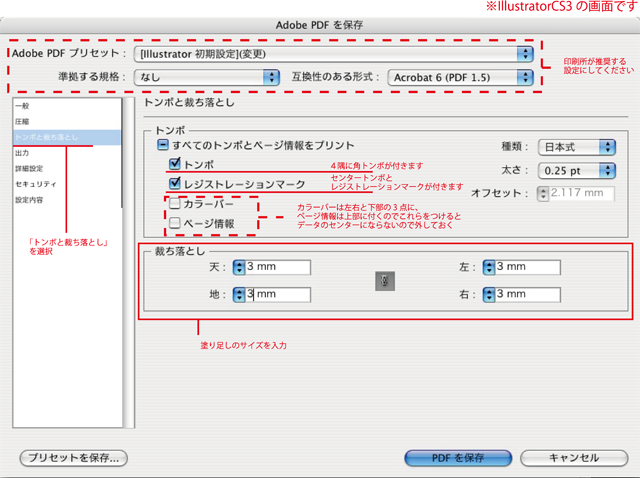Click the 天 bleed value field
Viewport: 640px width, 478px height.
point(278,267)
